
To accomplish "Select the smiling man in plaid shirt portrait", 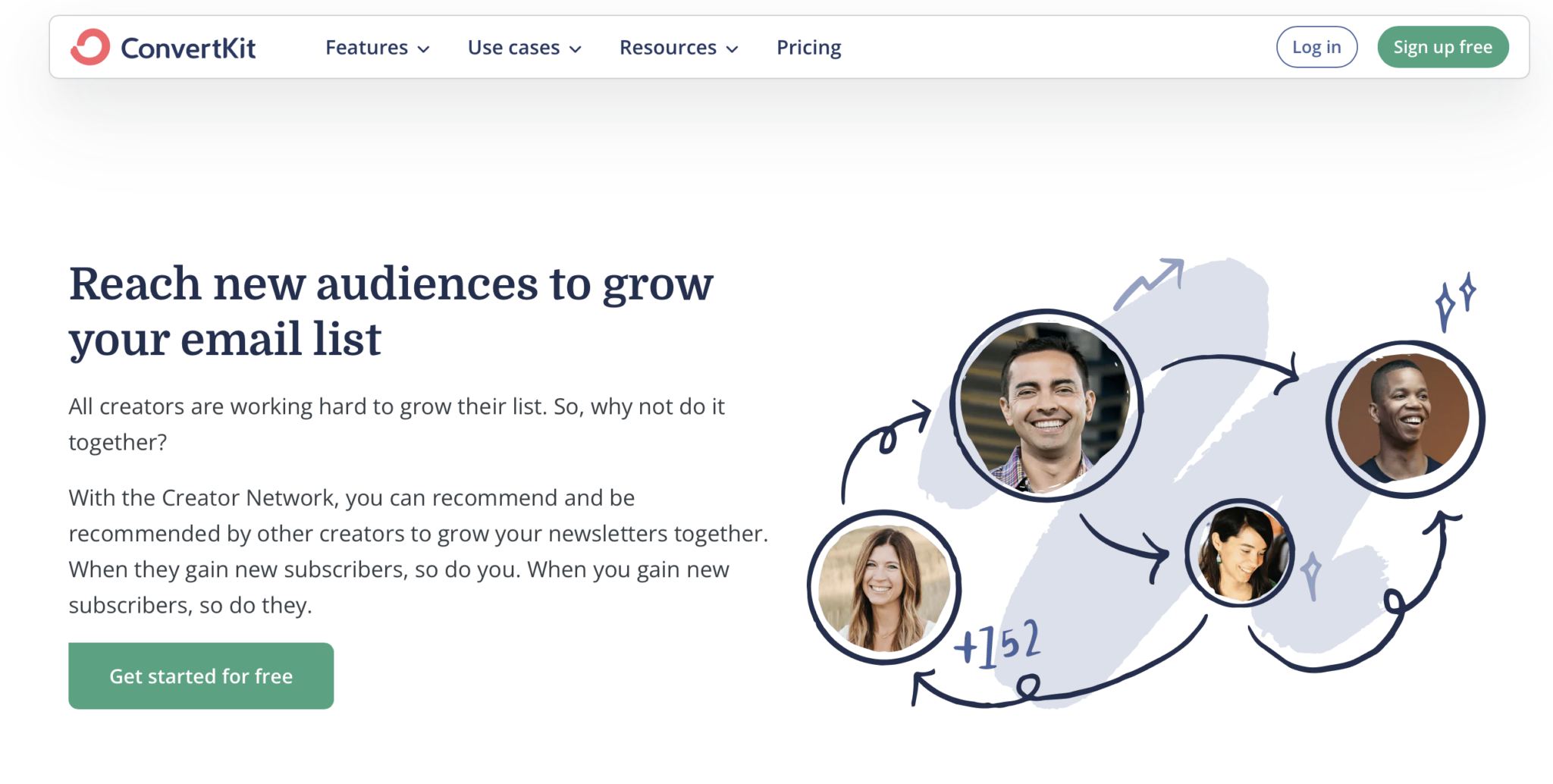I will [x=1046, y=406].
